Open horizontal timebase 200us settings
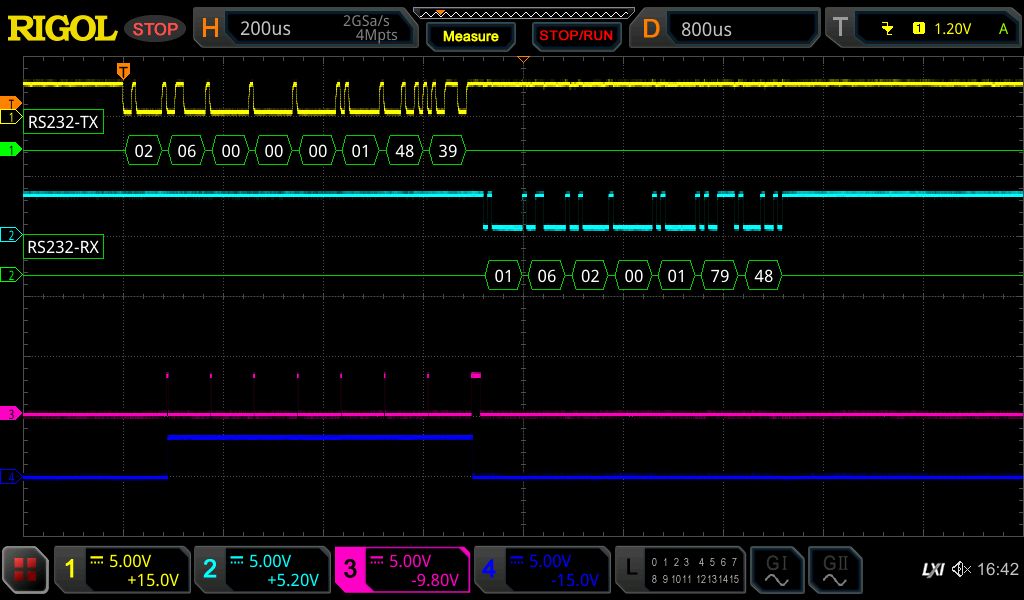The image size is (1024, 600). [306, 28]
